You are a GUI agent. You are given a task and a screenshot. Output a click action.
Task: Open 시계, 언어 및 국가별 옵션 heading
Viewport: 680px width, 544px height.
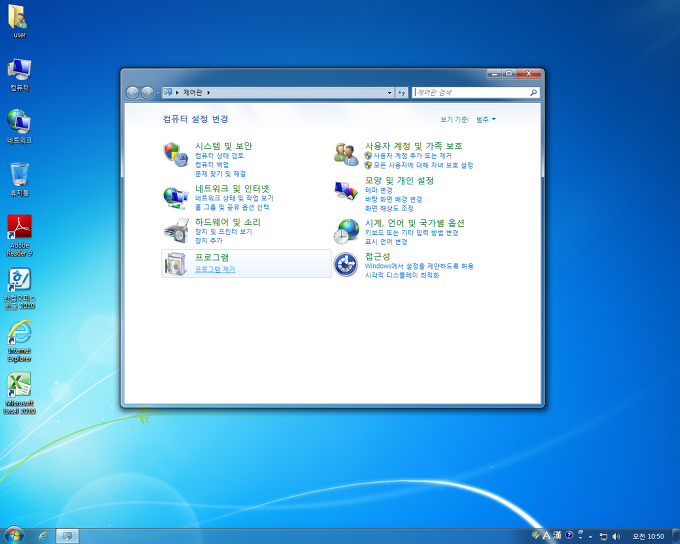[415, 223]
